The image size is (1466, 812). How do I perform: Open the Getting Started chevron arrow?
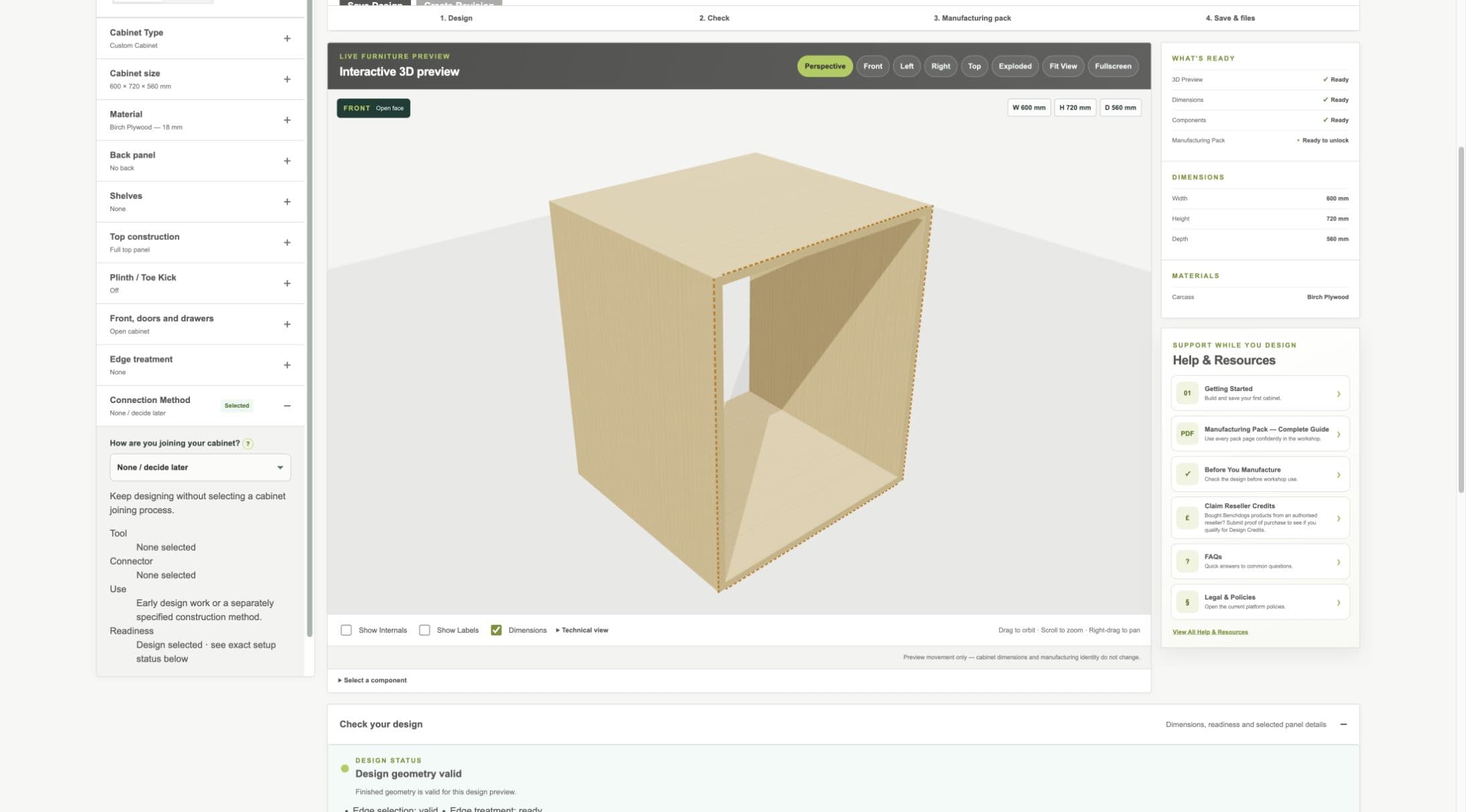click(1338, 394)
